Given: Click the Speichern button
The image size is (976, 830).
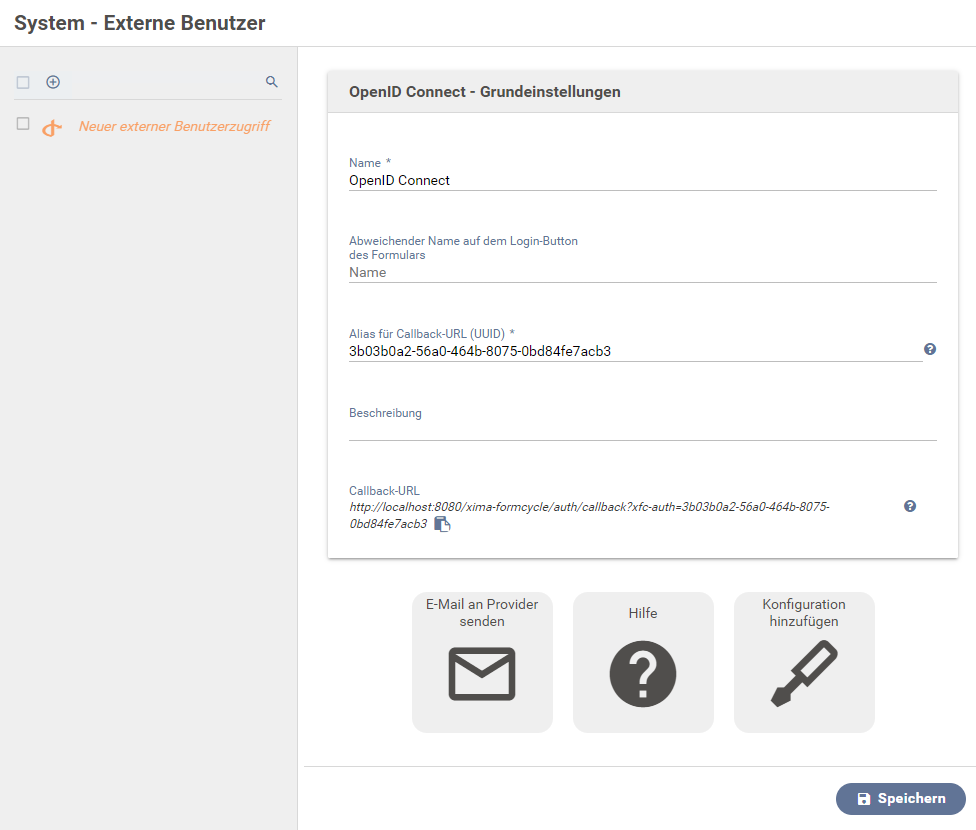Looking at the screenshot, I should [x=901, y=799].
